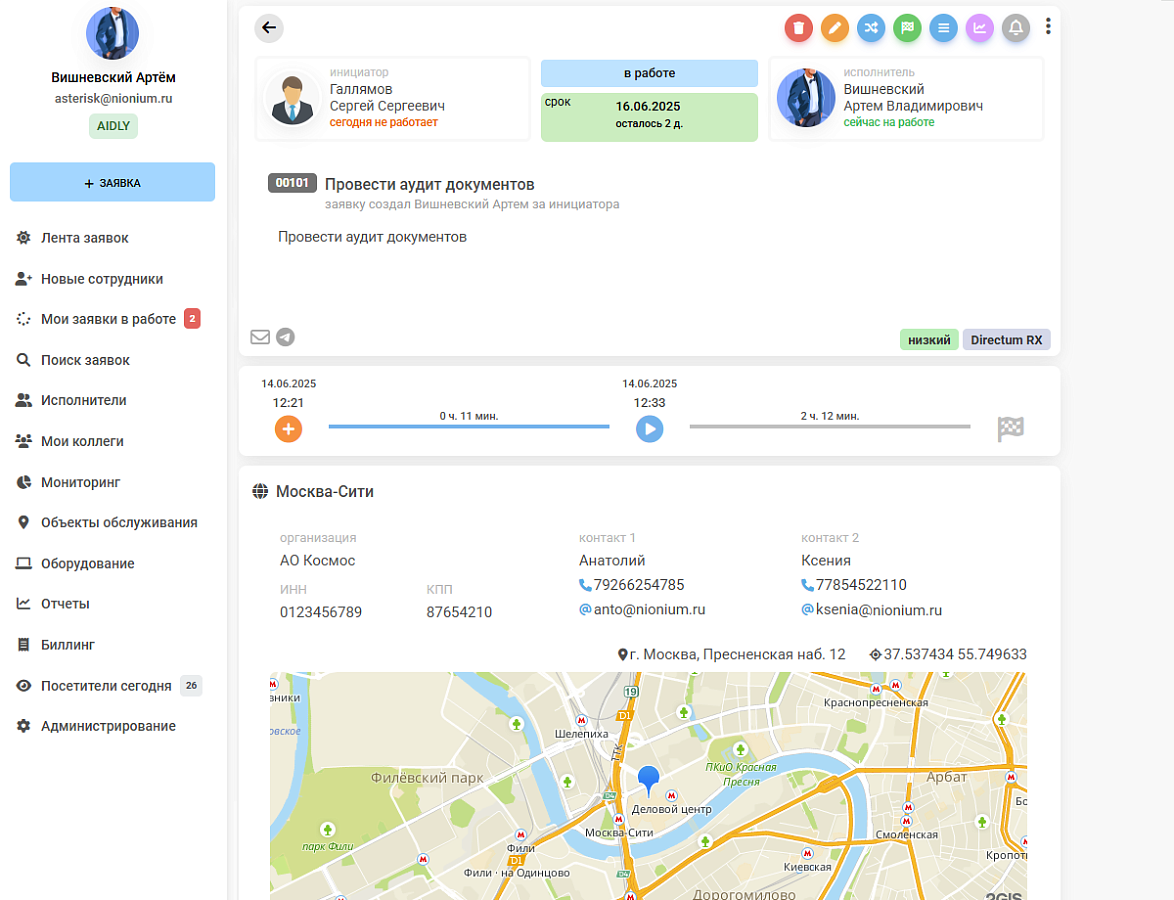Open Мои заявки в работе menu item
Image resolution: width=1174 pixels, height=900 pixels.
pyautogui.click(x=109, y=319)
